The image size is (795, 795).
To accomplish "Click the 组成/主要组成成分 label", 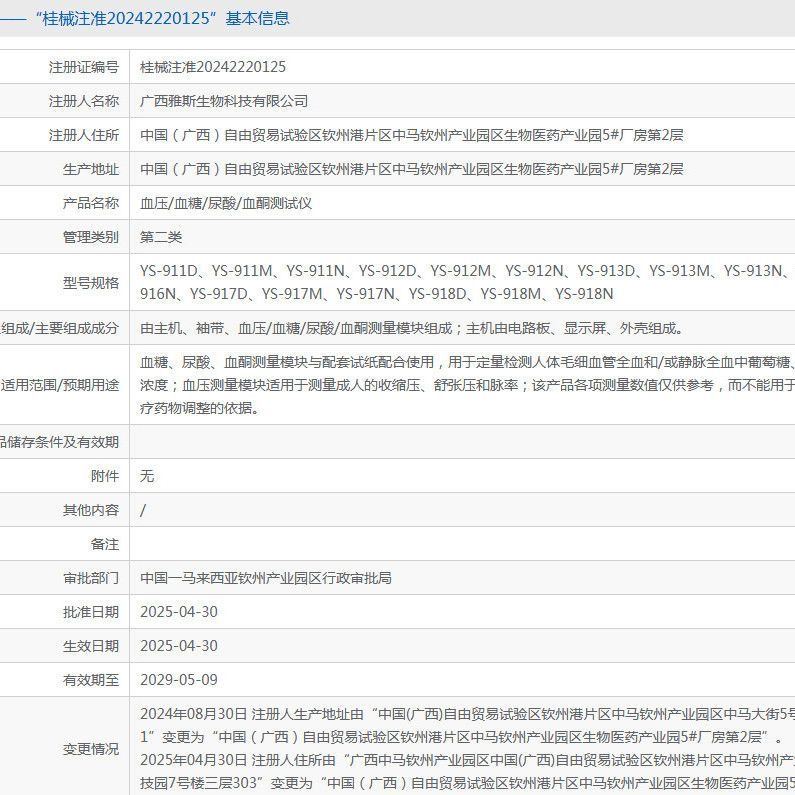I will coord(59,328).
